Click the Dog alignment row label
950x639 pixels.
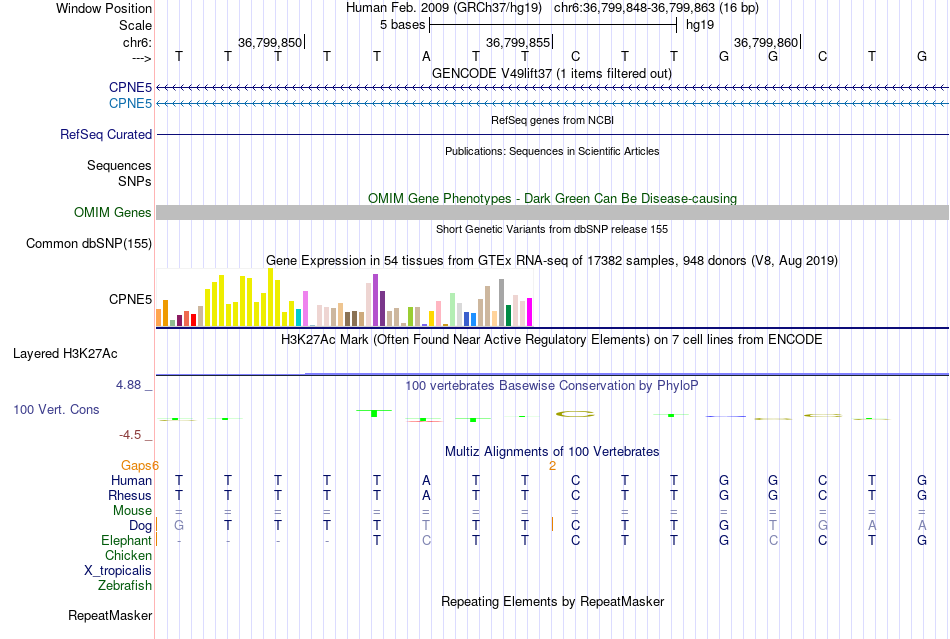pyautogui.click(x=141, y=526)
